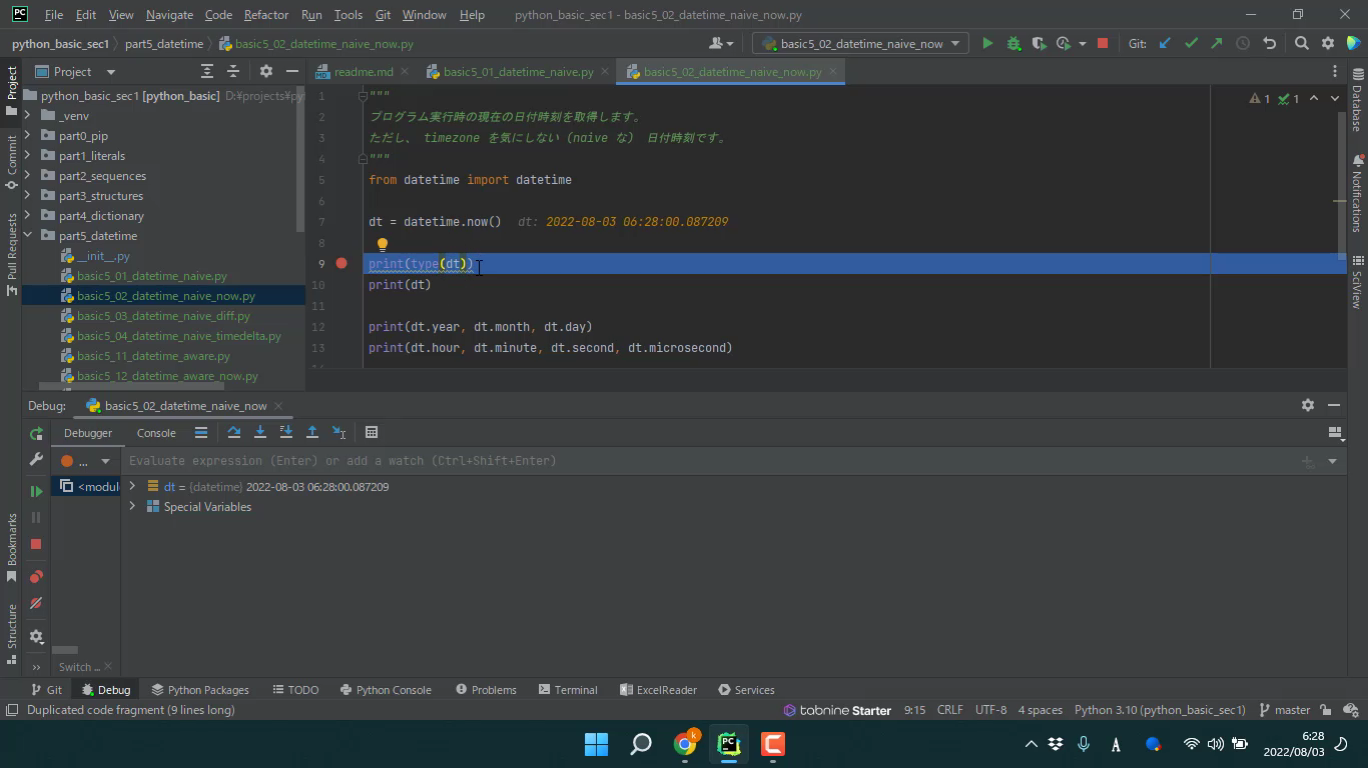This screenshot has height=768, width=1368.
Task: Click the master git branch widget
Action: click(1285, 710)
